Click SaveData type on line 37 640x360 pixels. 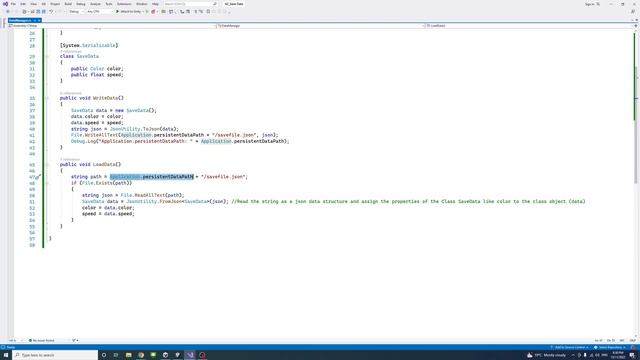[82, 110]
